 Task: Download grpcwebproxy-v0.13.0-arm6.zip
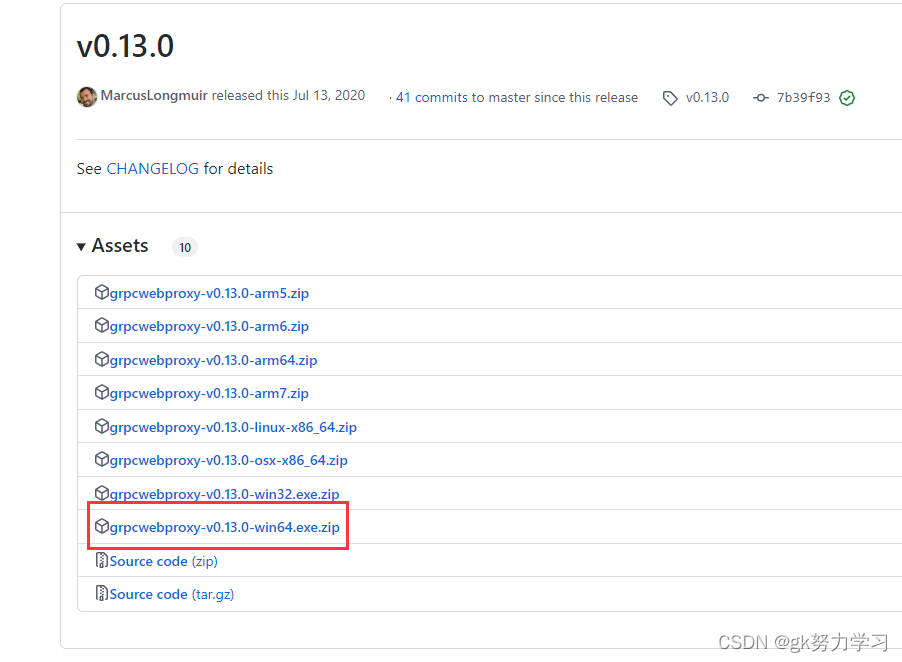(x=209, y=327)
